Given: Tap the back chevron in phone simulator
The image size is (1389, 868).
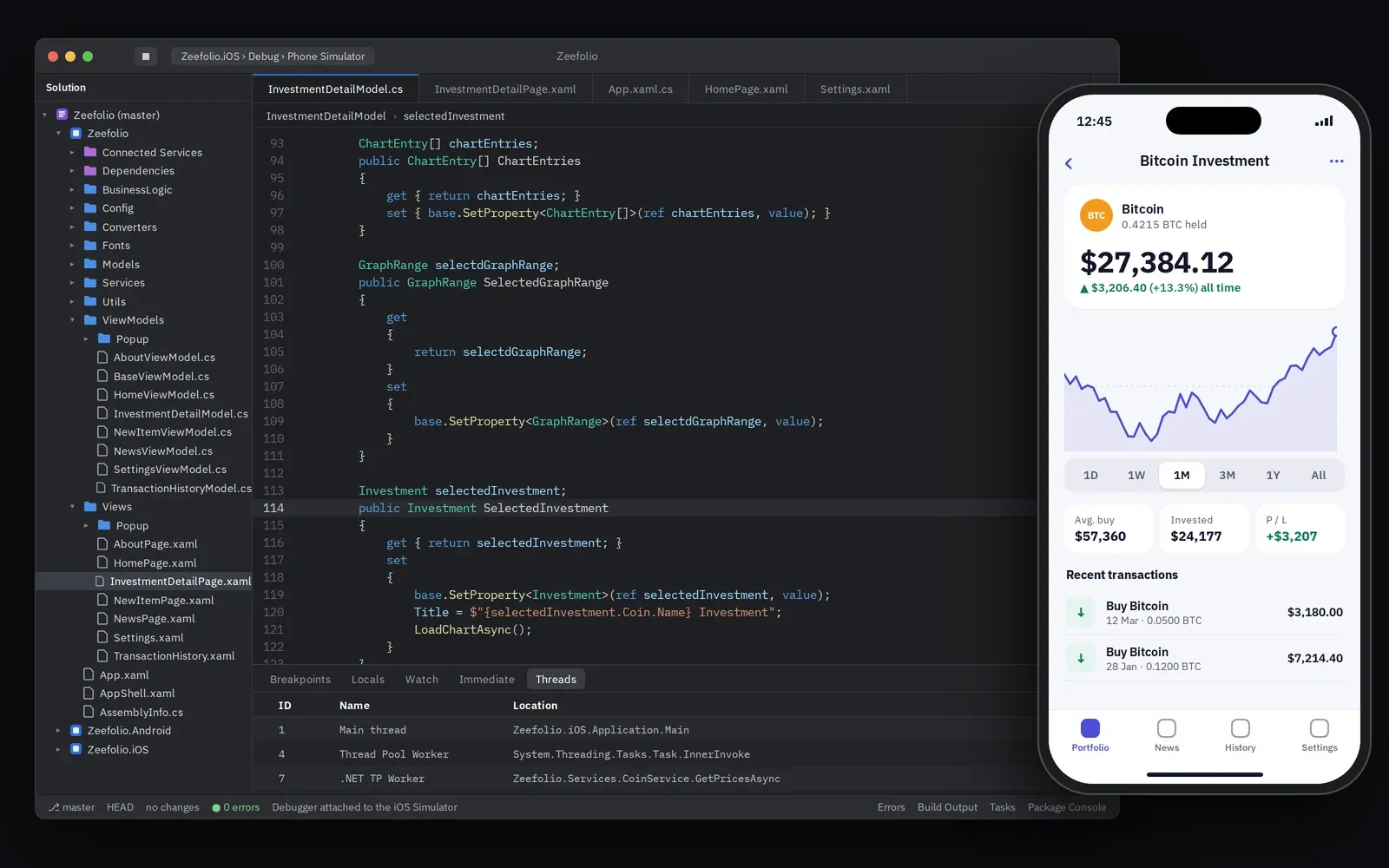Looking at the screenshot, I should tap(1069, 163).
